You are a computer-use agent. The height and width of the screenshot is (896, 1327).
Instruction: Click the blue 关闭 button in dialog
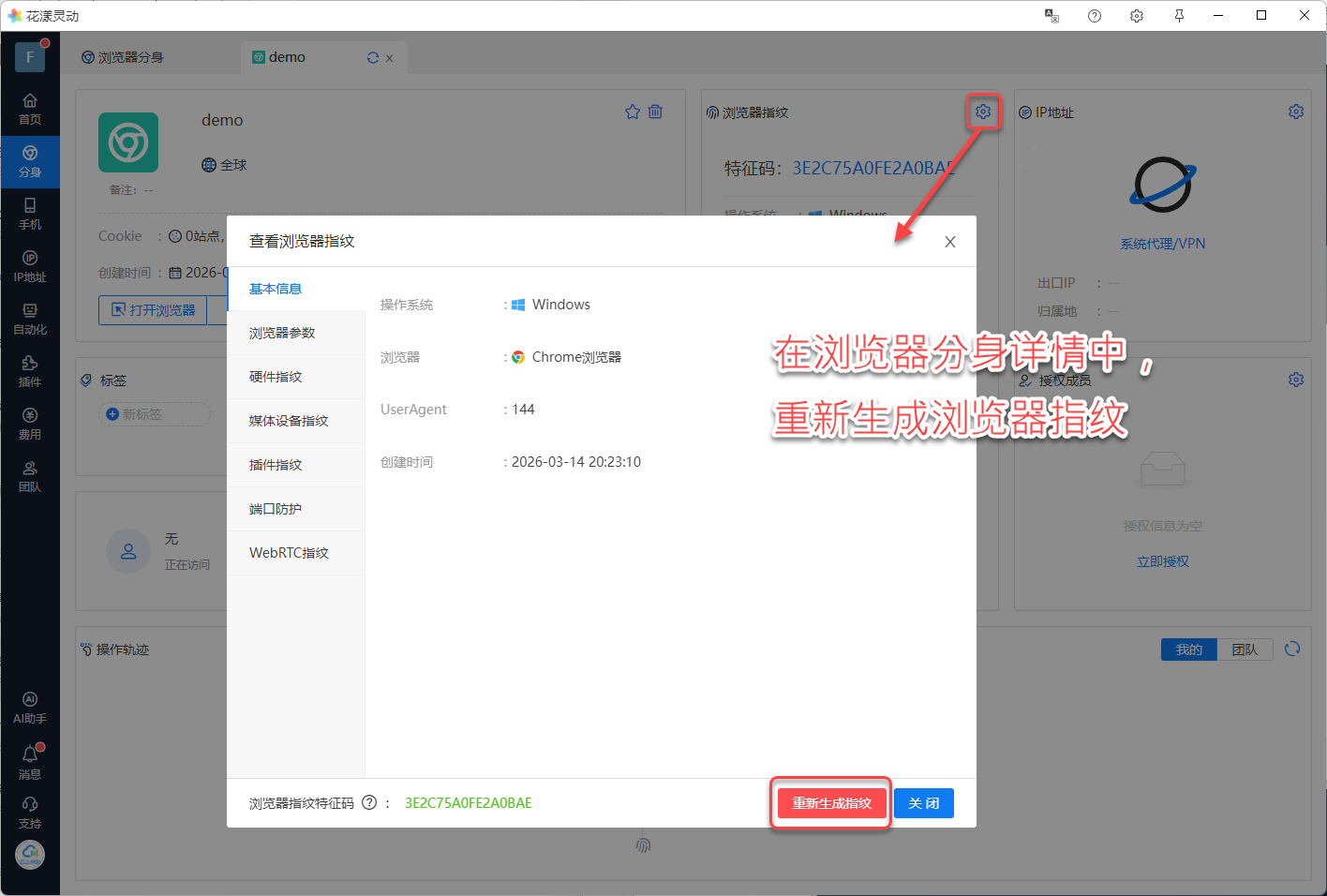[923, 803]
